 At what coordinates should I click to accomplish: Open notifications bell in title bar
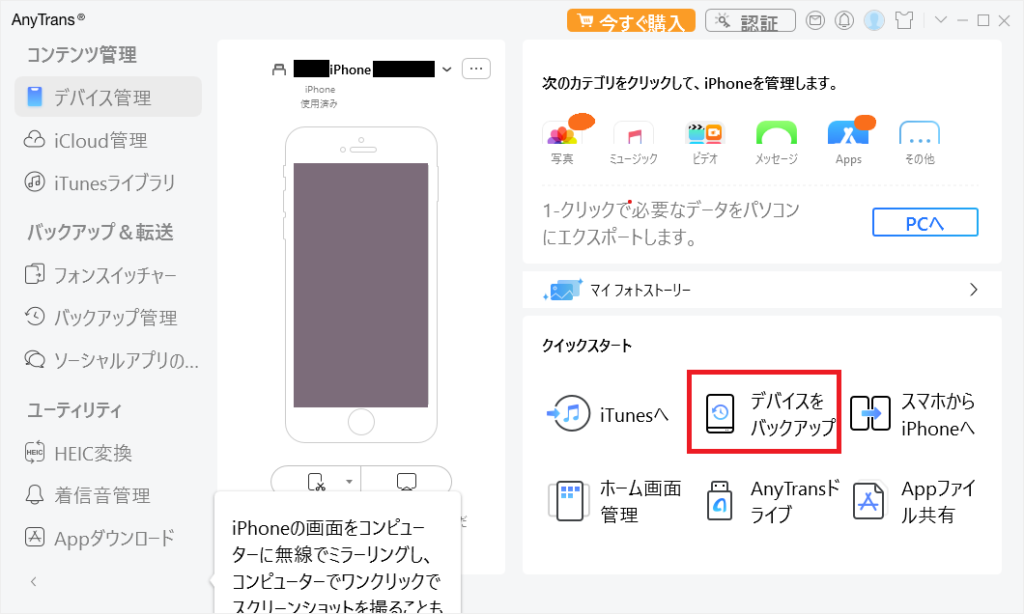[x=844, y=21]
